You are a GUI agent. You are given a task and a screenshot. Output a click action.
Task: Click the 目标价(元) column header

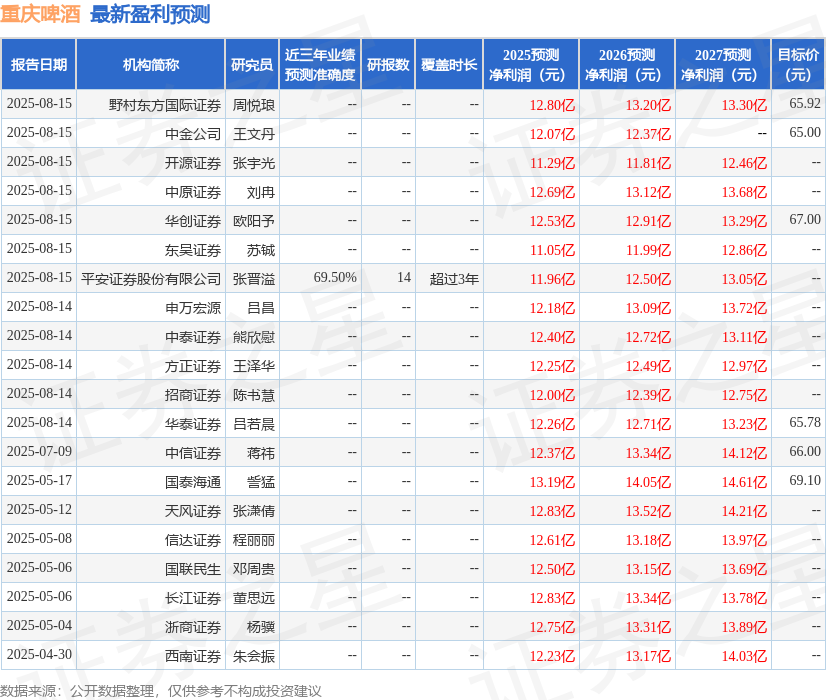798,64
